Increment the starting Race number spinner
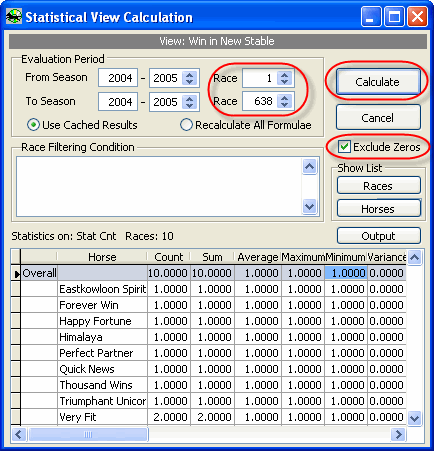Viewport: 434px width, 451px height. tap(284, 75)
